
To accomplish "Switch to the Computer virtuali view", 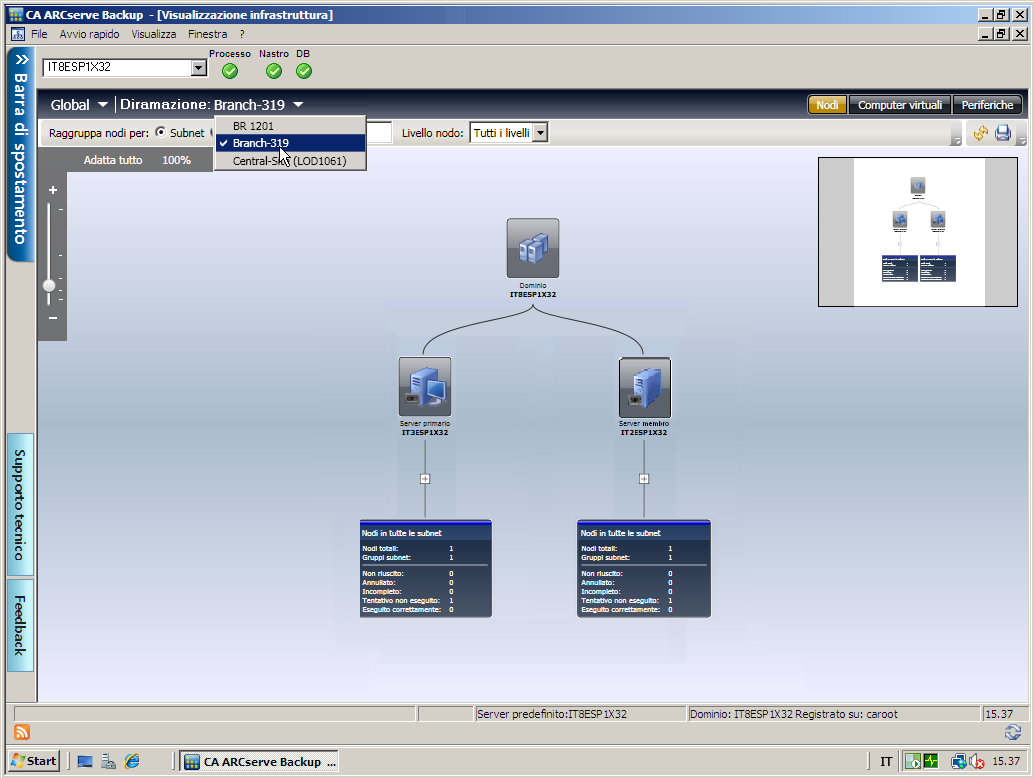I will (x=899, y=105).
